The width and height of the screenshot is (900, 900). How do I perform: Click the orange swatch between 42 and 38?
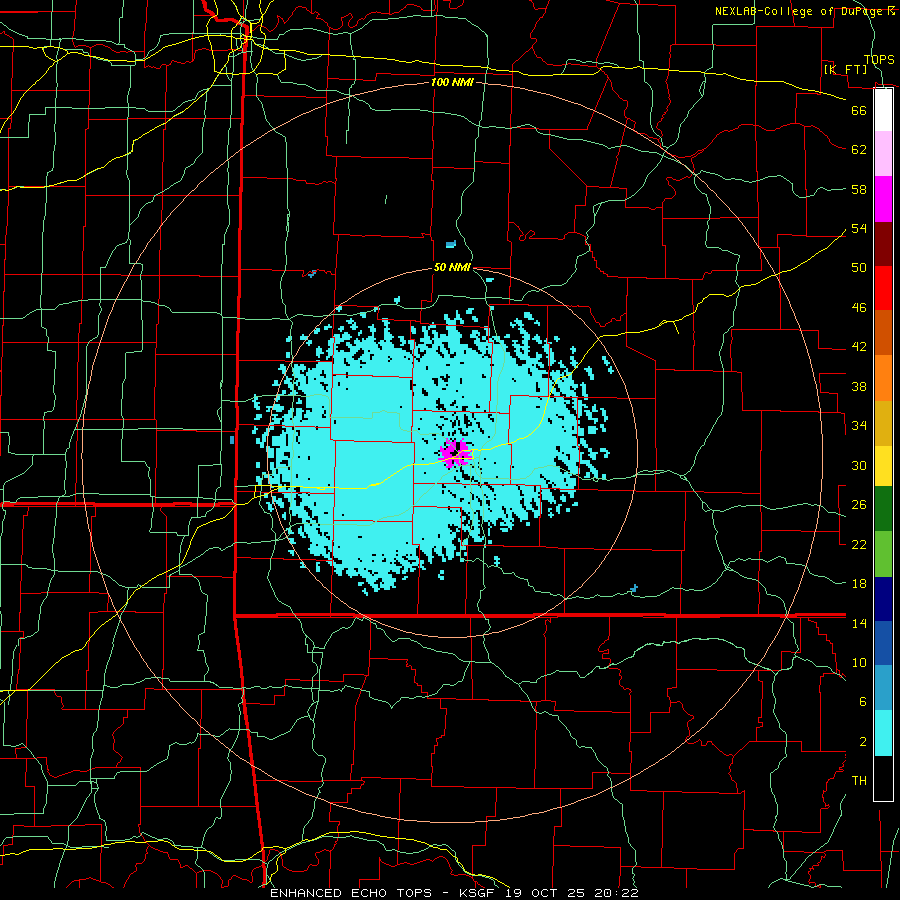point(883,378)
